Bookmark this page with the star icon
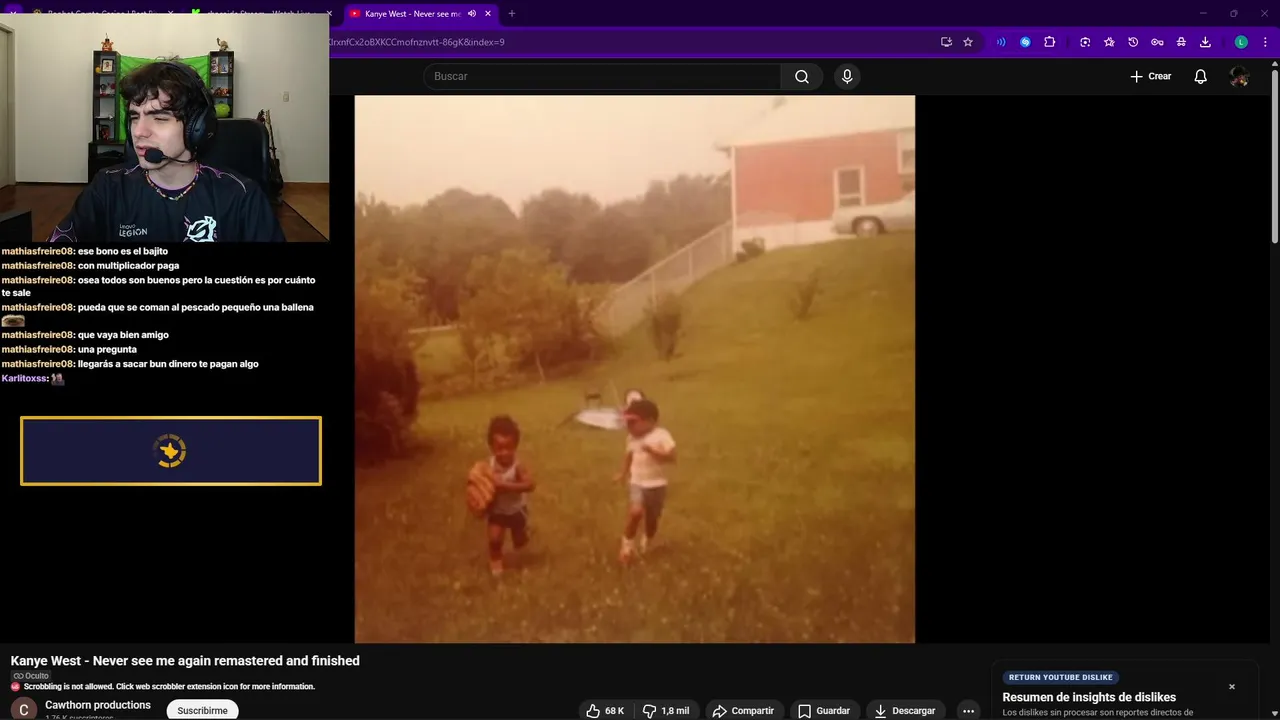This screenshot has width=1280, height=720. click(968, 42)
